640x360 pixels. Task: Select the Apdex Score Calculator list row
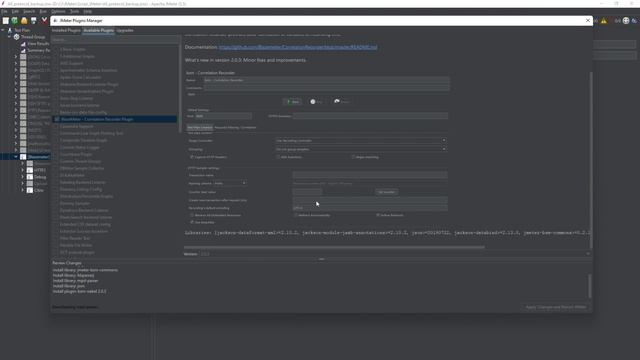[80, 78]
